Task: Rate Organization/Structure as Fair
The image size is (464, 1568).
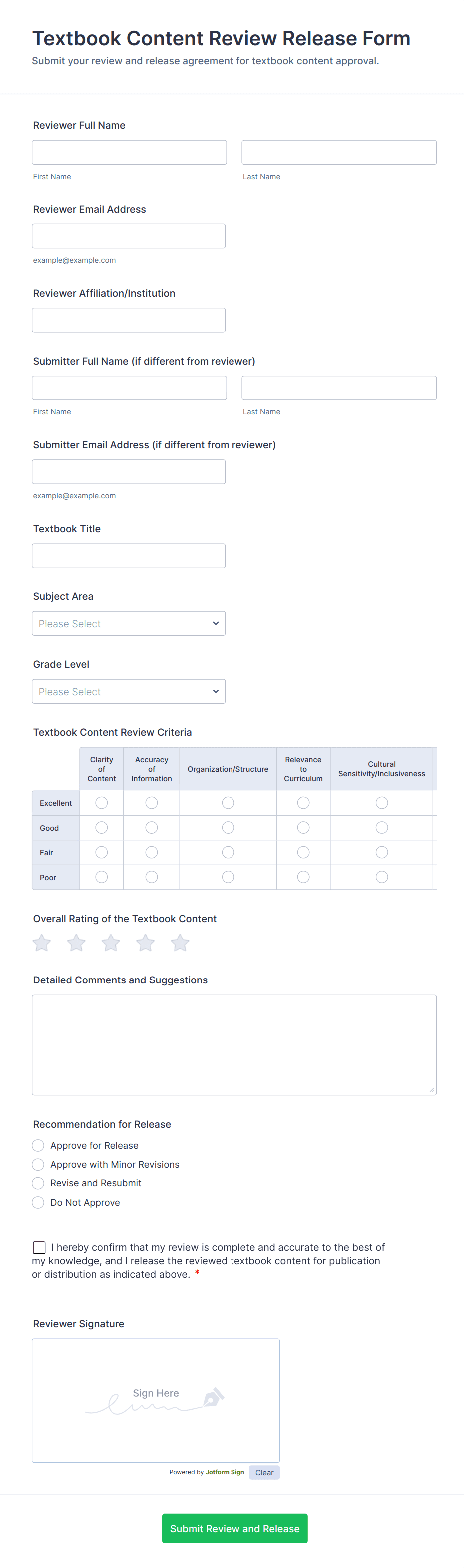Action: tap(228, 853)
